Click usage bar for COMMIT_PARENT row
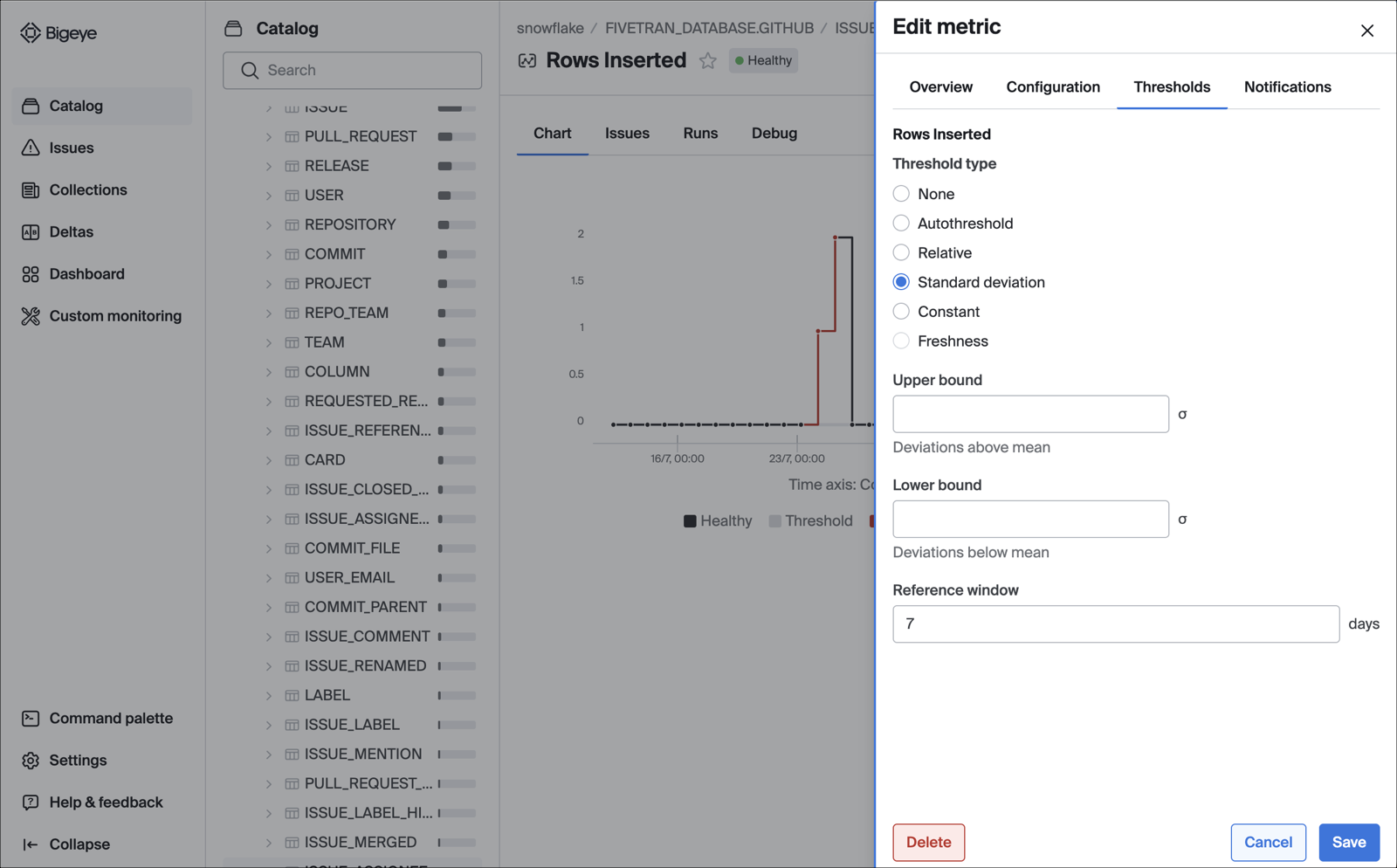This screenshot has height=868, width=1397. click(457, 608)
